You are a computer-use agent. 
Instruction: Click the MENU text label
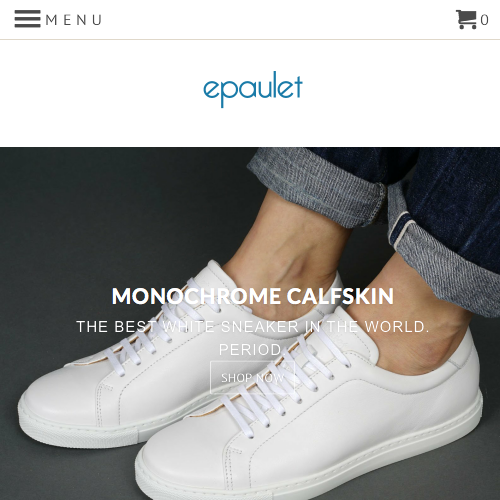(74, 20)
